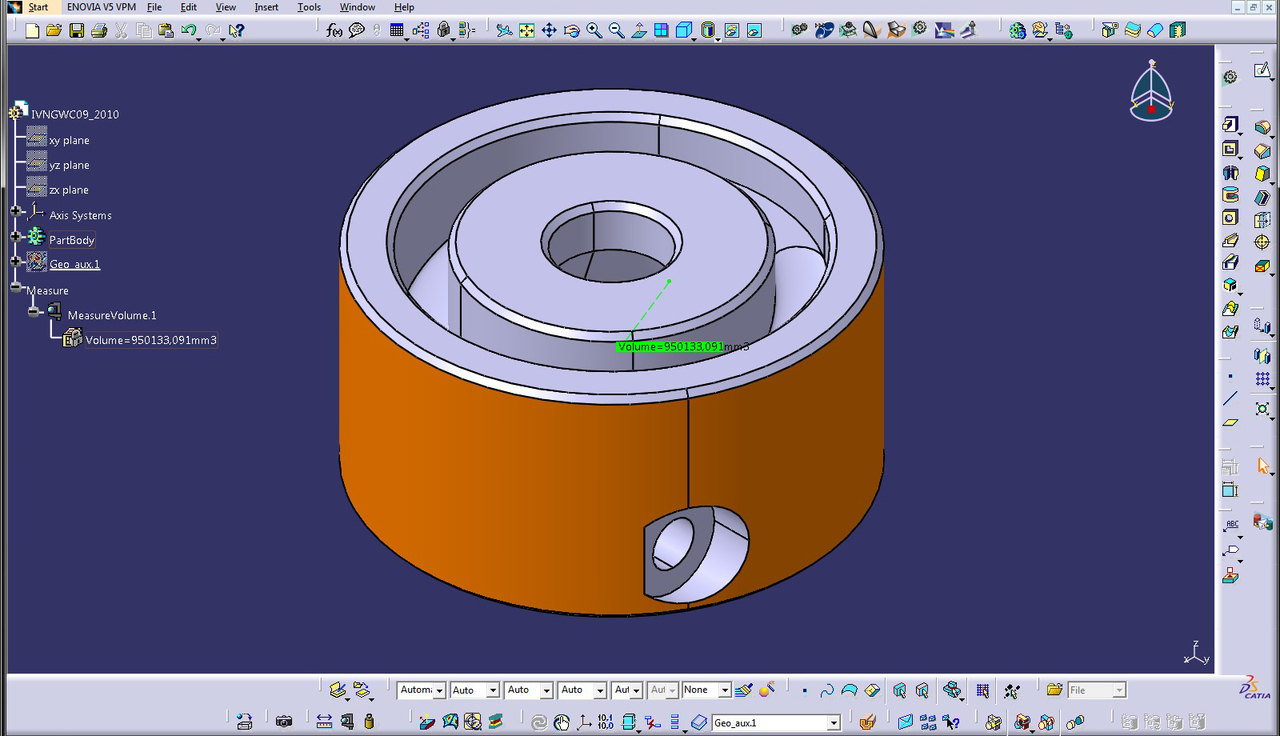Click the Swap Visible Space icon
This screenshot has width=1280, height=736.
754,31
